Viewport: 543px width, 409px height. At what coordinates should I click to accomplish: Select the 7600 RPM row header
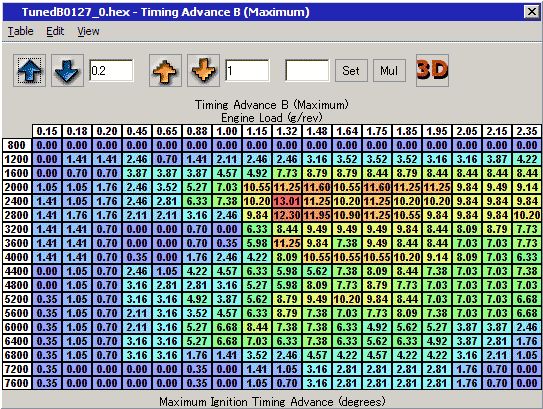(x=17, y=383)
